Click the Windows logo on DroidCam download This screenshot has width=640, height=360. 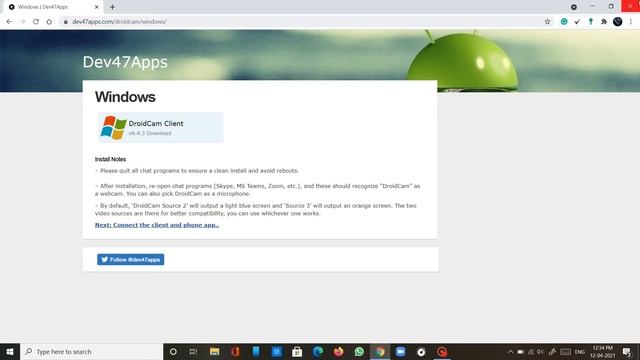click(x=113, y=127)
